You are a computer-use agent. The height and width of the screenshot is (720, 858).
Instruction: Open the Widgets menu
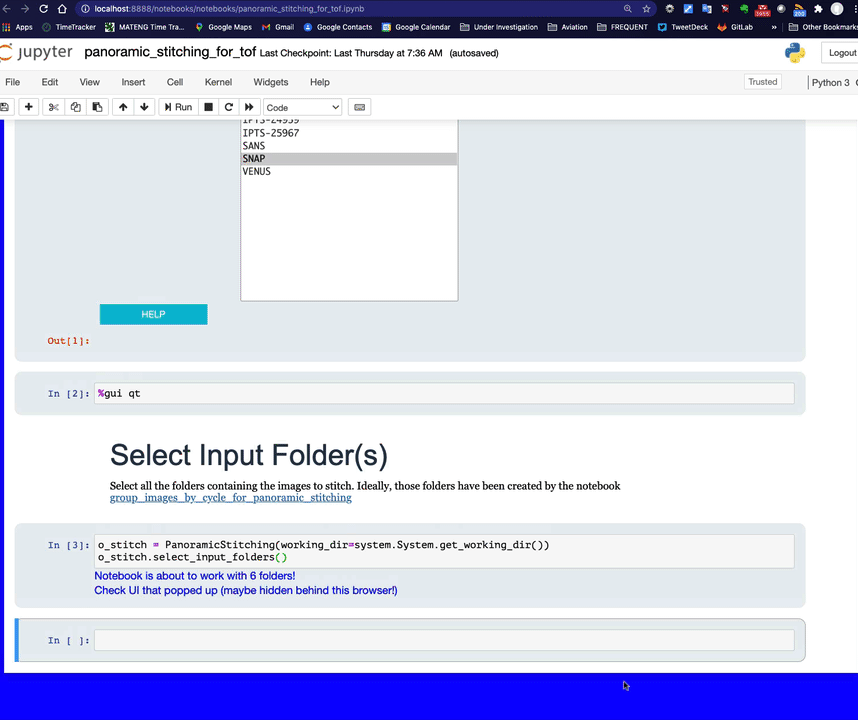tap(270, 82)
